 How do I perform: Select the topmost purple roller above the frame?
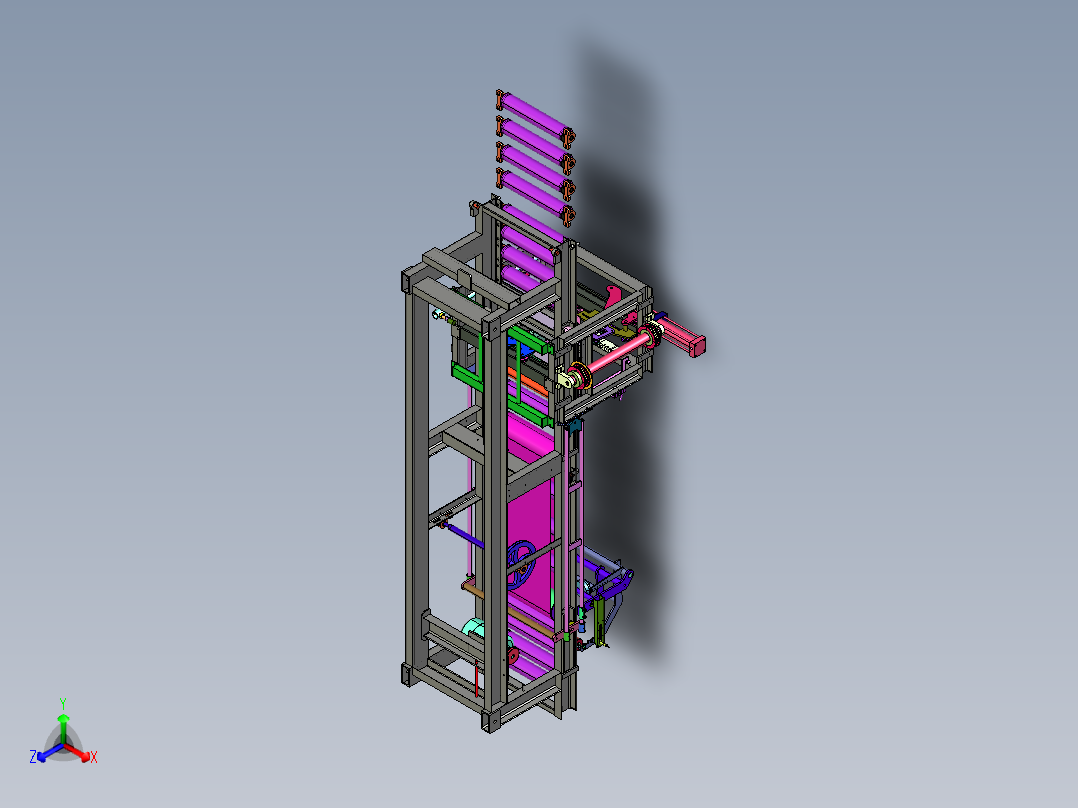point(536,118)
